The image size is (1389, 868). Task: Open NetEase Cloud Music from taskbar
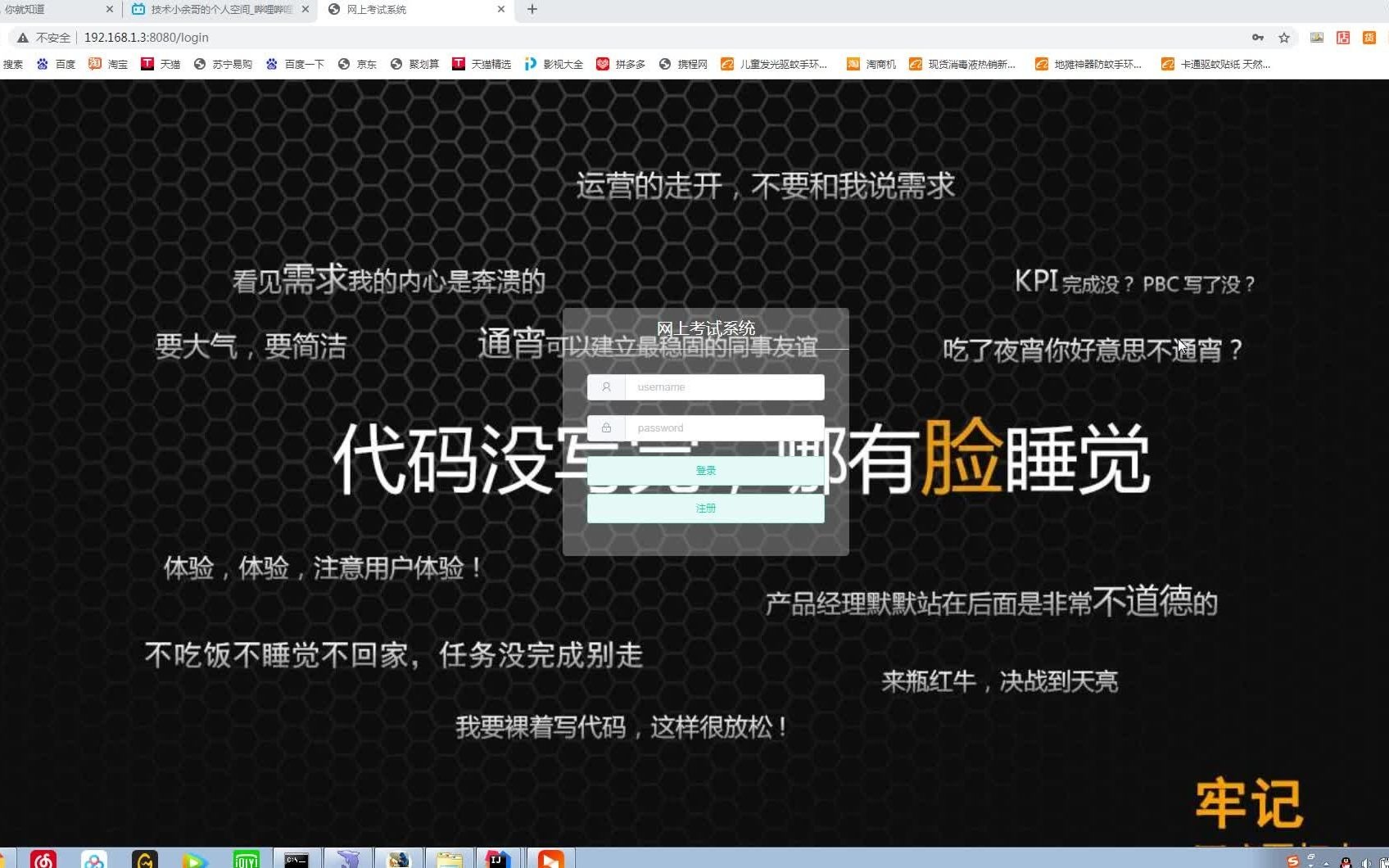click(x=43, y=859)
